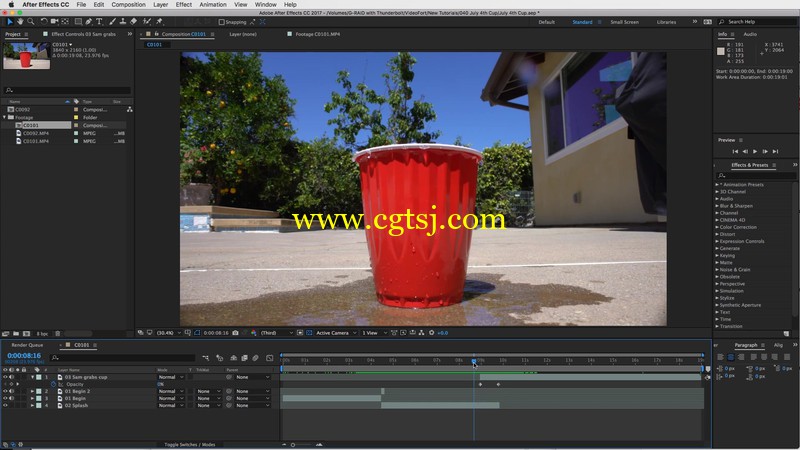Select the Clone Stamp tool
Image resolution: width=800 pixels, height=450 pixels.
point(123,21)
